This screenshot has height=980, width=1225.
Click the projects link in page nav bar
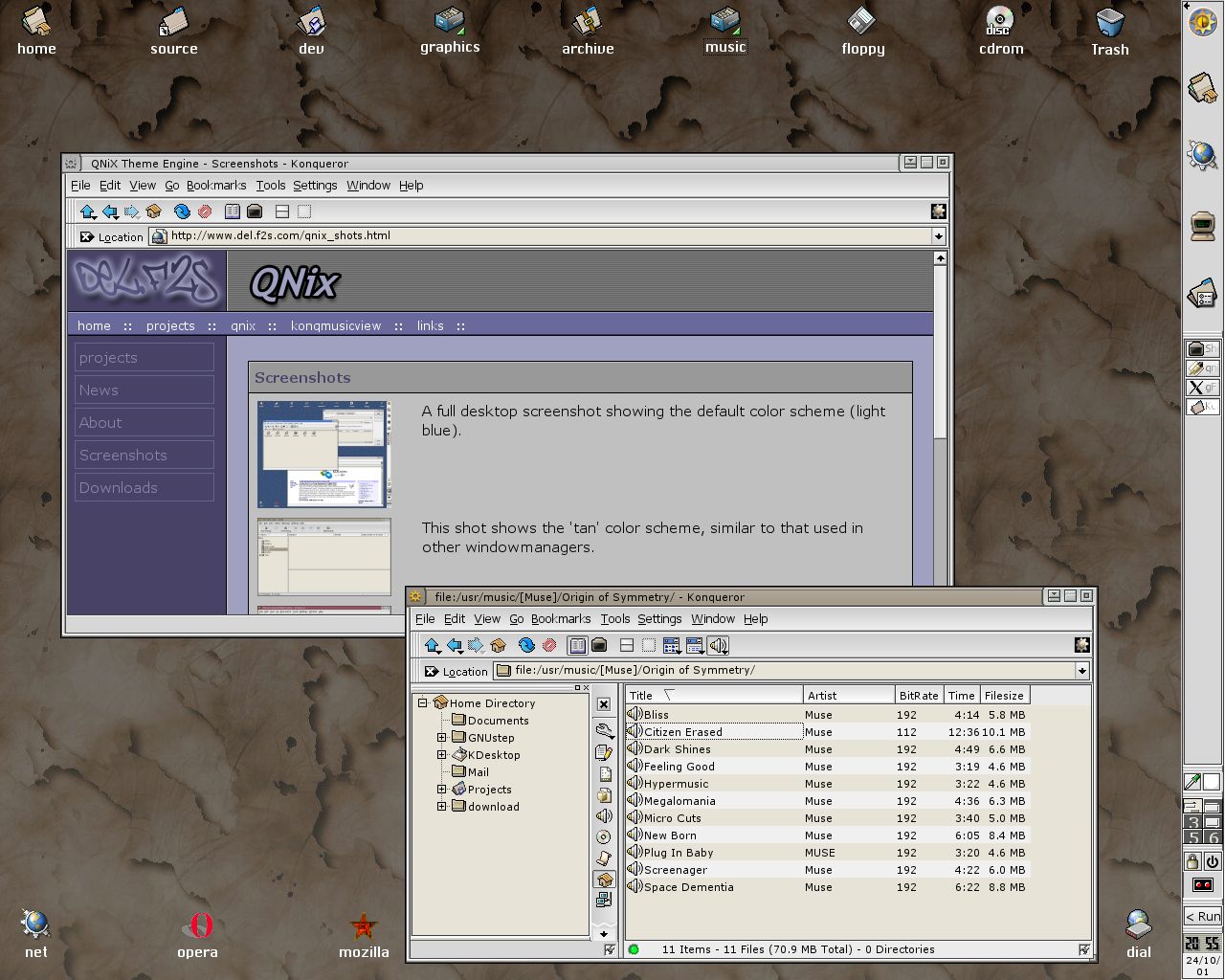pyautogui.click(x=170, y=325)
